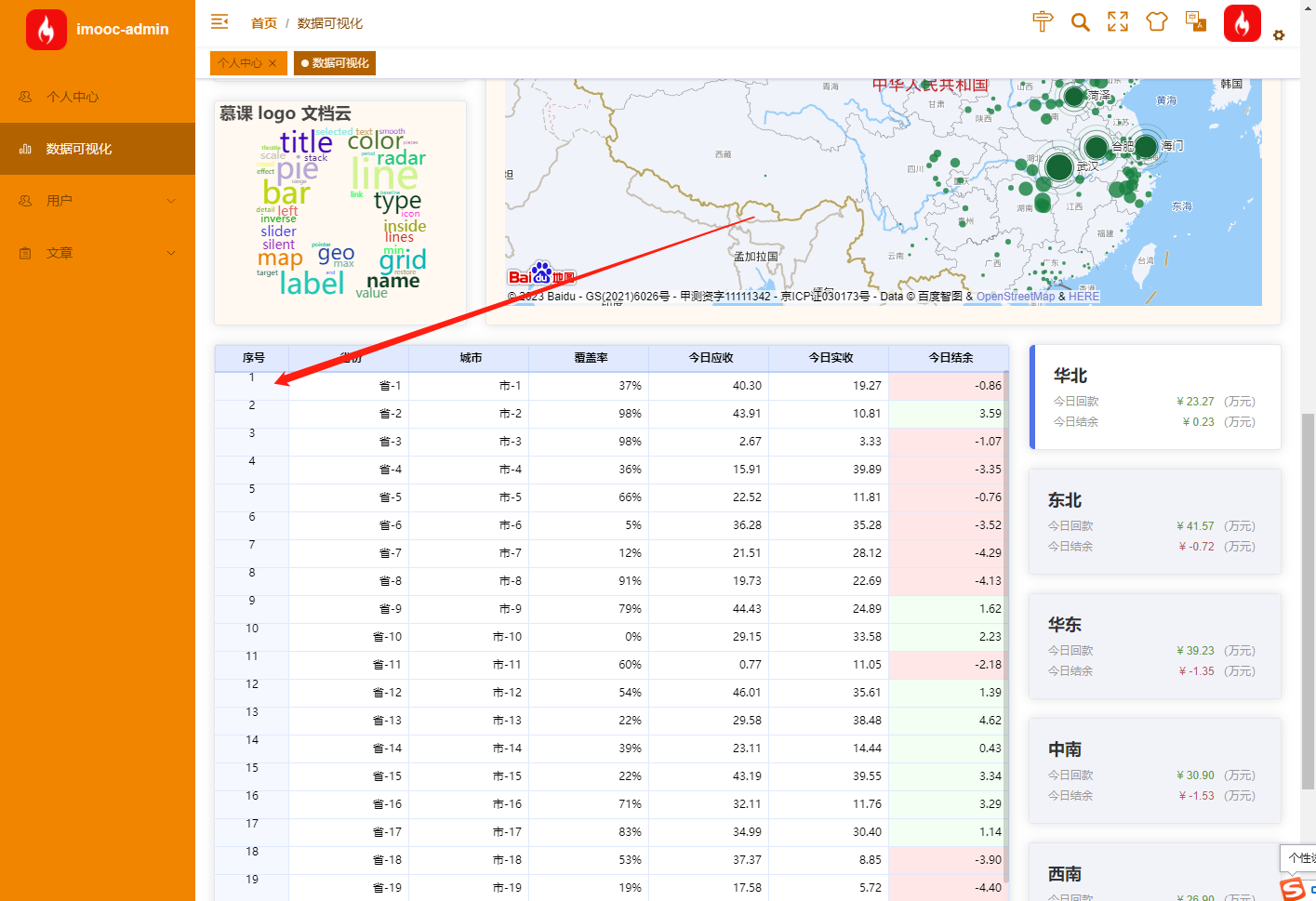Go to 首页 via breadcrumb
This screenshot has width=1316, height=901.
click(x=264, y=23)
